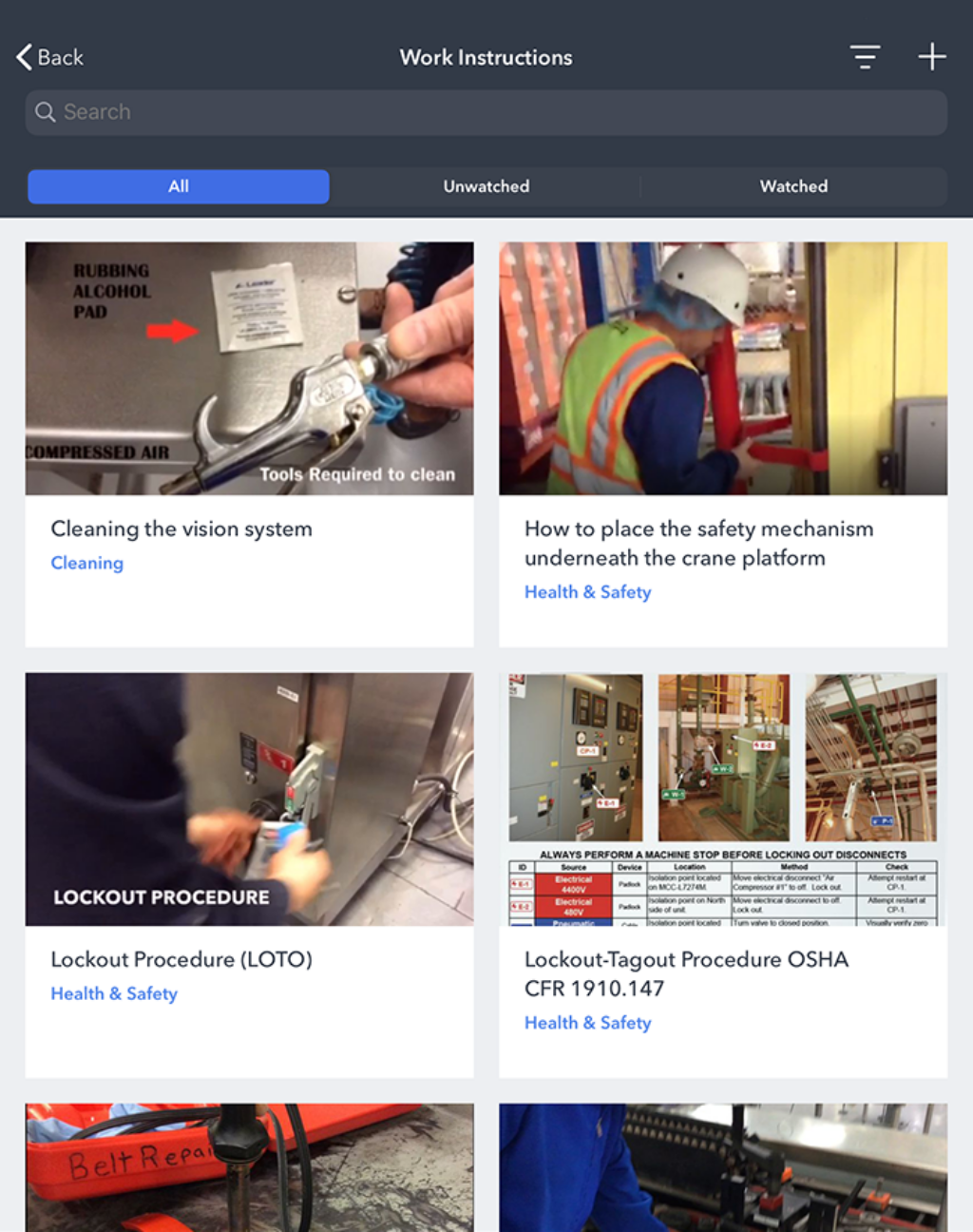The image size is (973, 1232).
Task: Tap the magnifying glass search icon
Action: tap(45, 112)
